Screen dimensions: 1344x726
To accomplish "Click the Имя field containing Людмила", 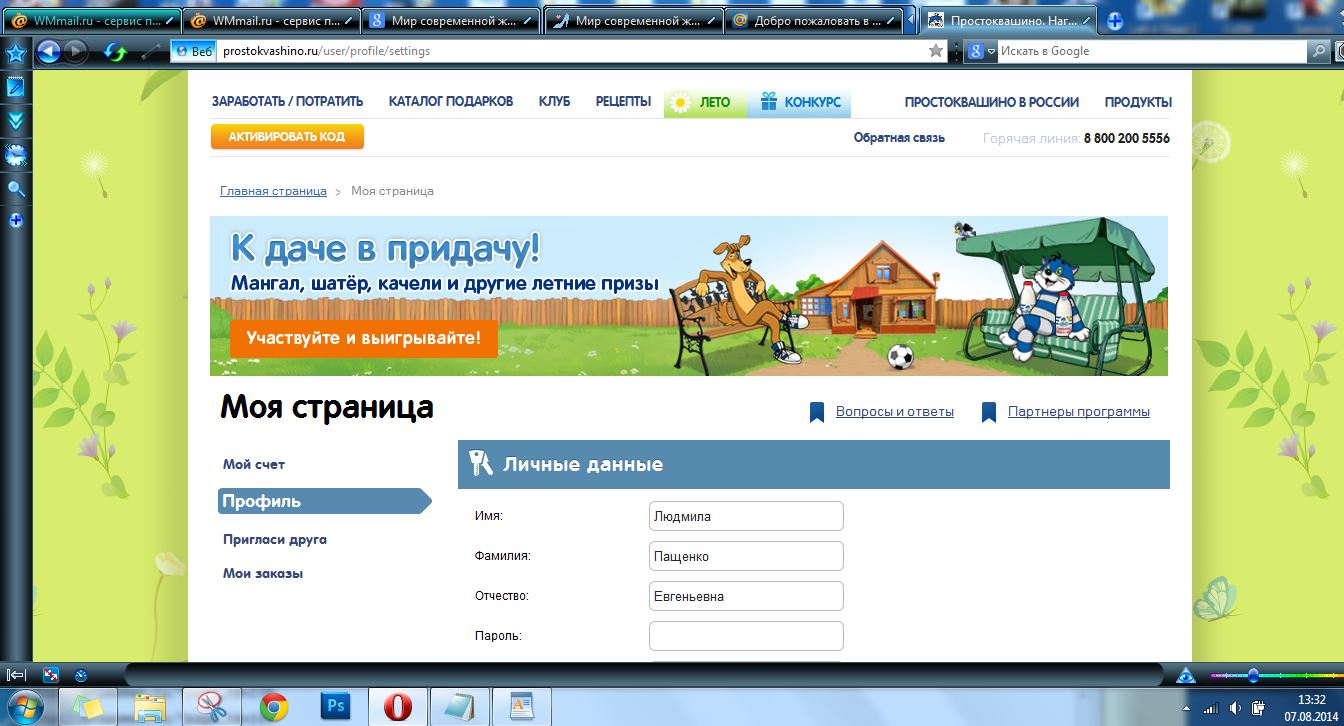I will pyautogui.click(x=746, y=516).
